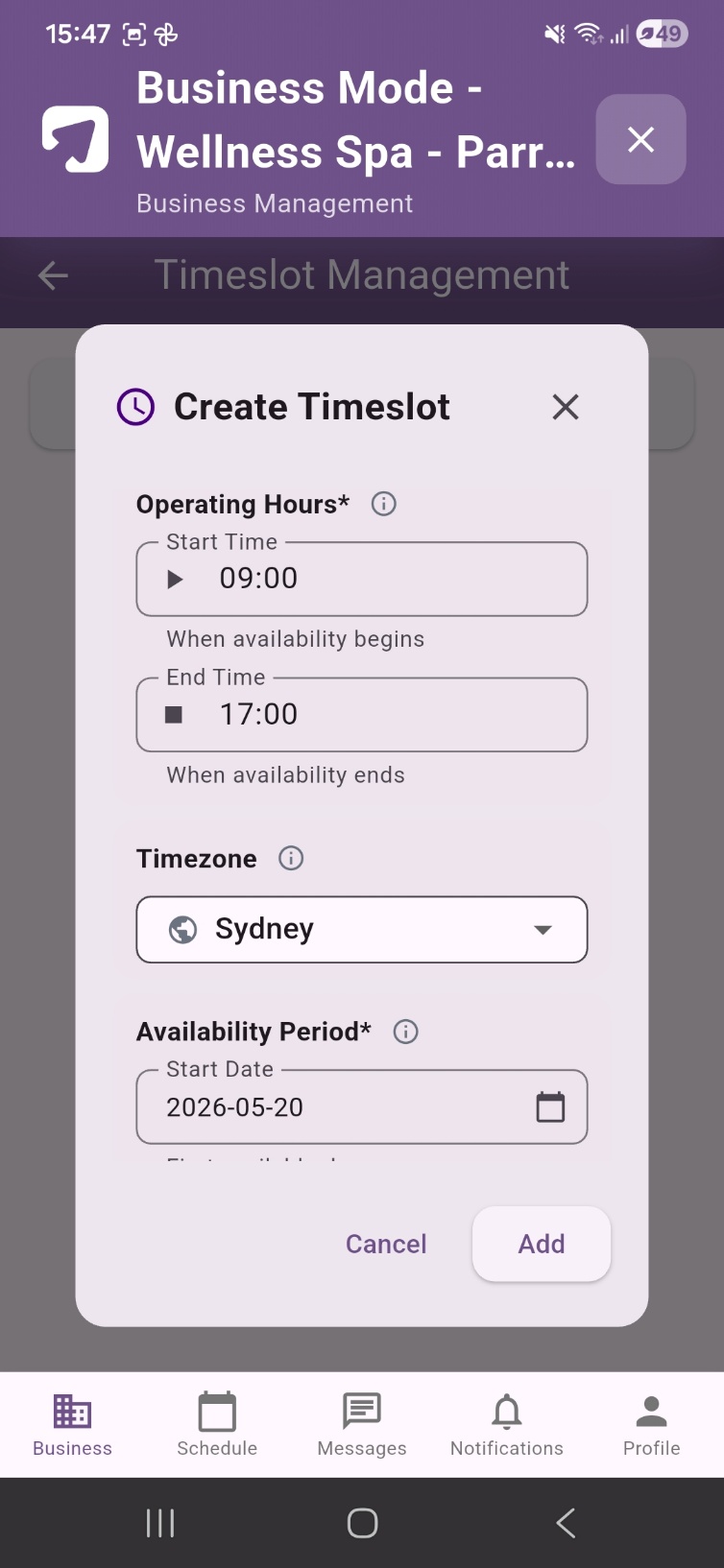Tap the Business Mode app logo
This screenshot has height=1568, width=724.
pyautogui.click(x=75, y=139)
